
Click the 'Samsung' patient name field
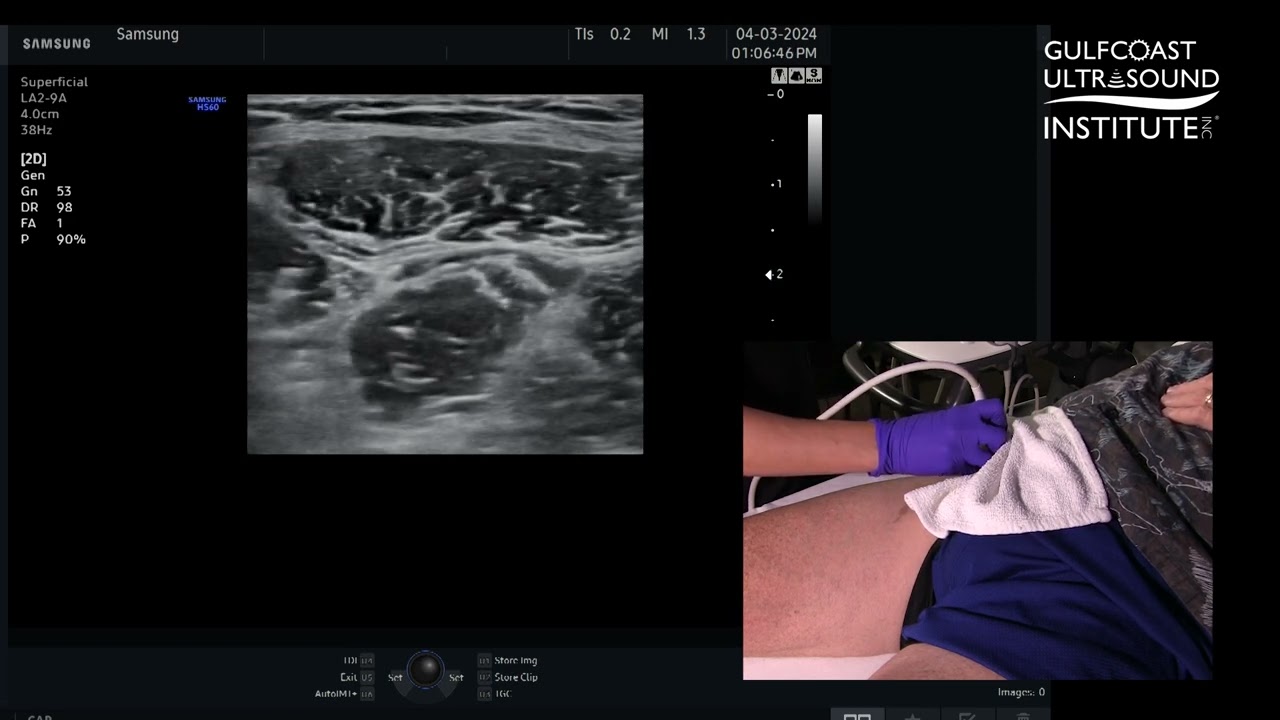[148, 34]
